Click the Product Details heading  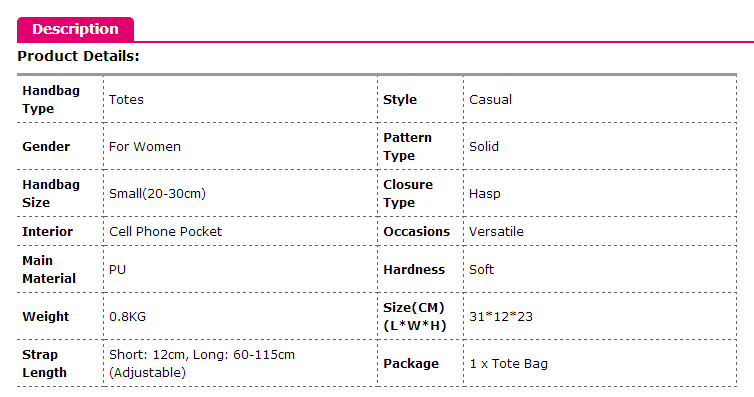(78, 56)
